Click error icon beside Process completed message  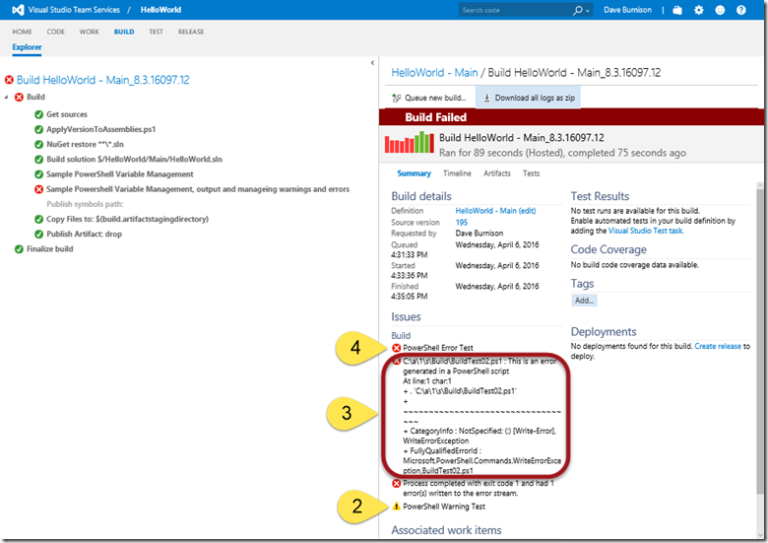[396, 484]
